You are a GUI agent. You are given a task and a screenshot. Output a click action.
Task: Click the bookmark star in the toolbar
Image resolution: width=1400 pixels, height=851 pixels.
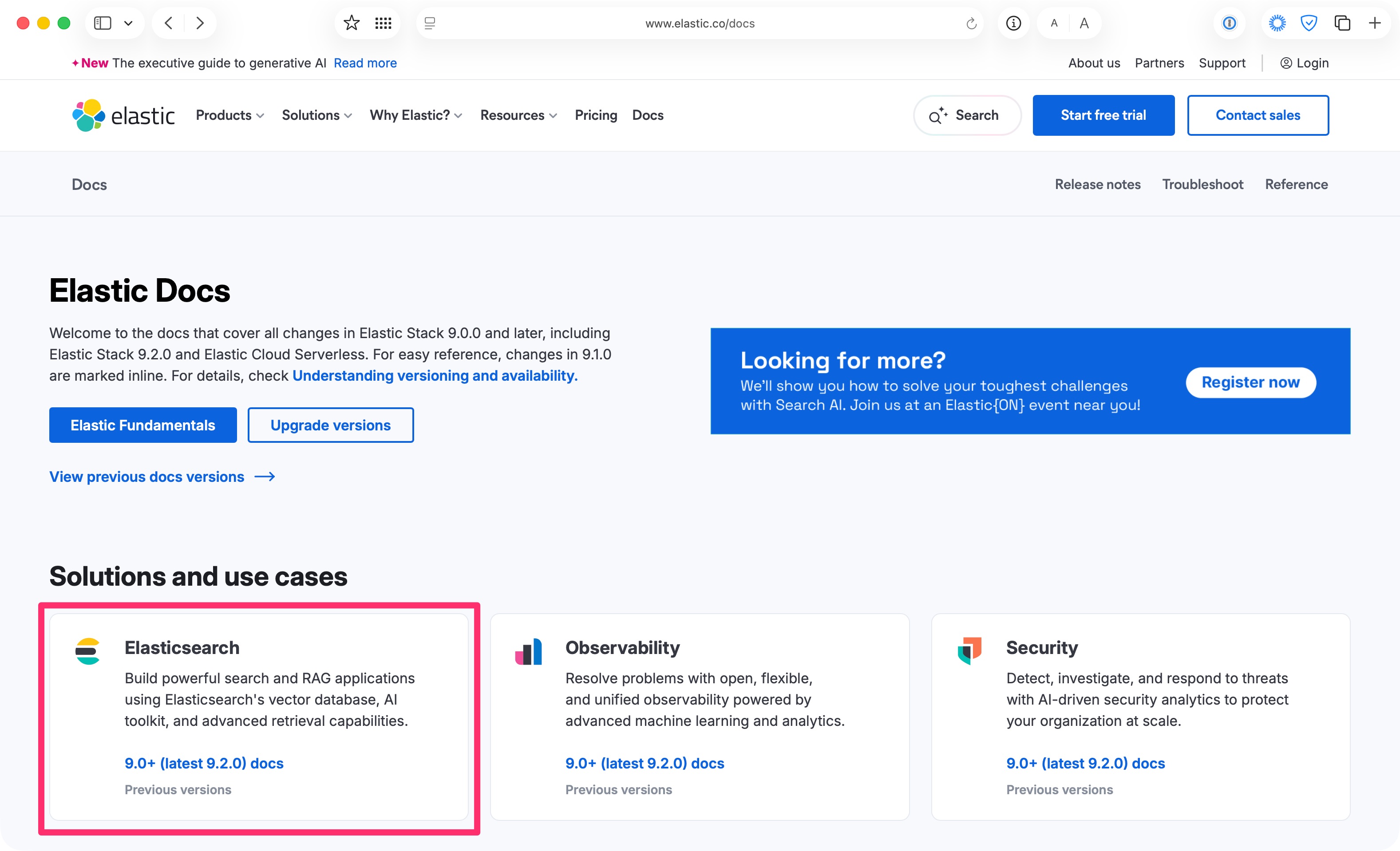(x=351, y=23)
